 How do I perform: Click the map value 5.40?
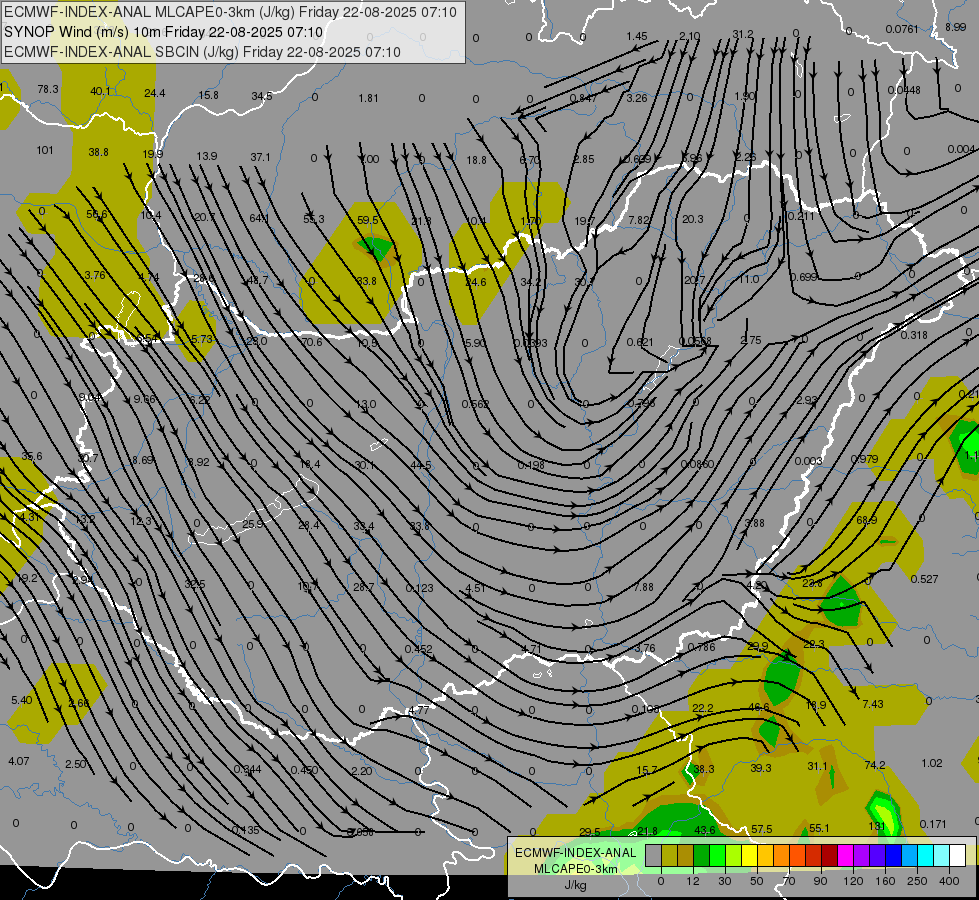(x=21, y=700)
